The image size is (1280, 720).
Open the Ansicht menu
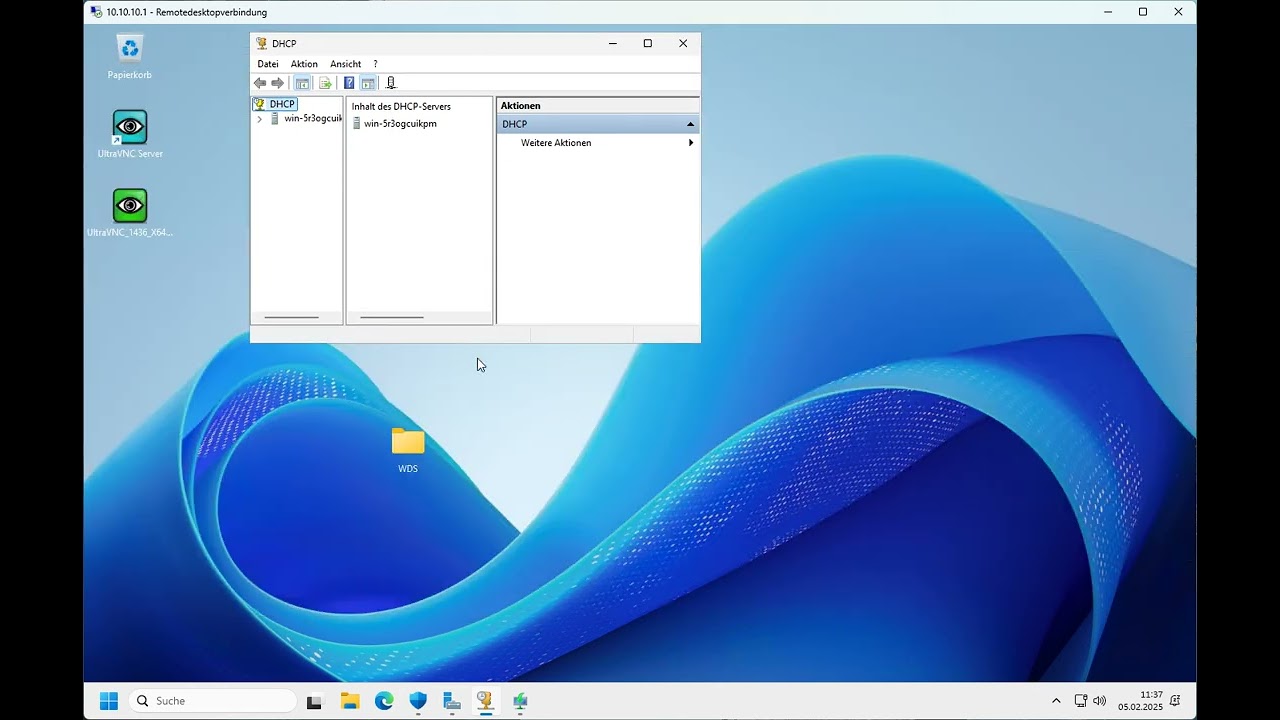346,64
